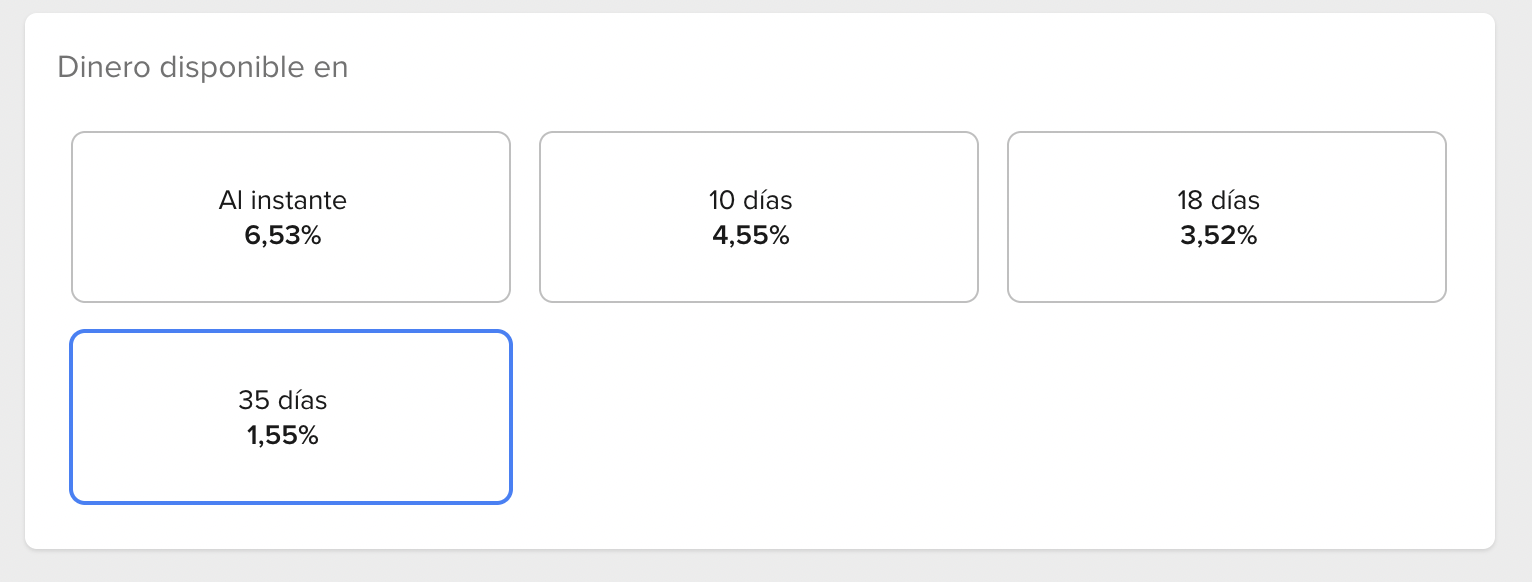Select the "Al instante" availability option
1532x582 pixels.
(290, 217)
